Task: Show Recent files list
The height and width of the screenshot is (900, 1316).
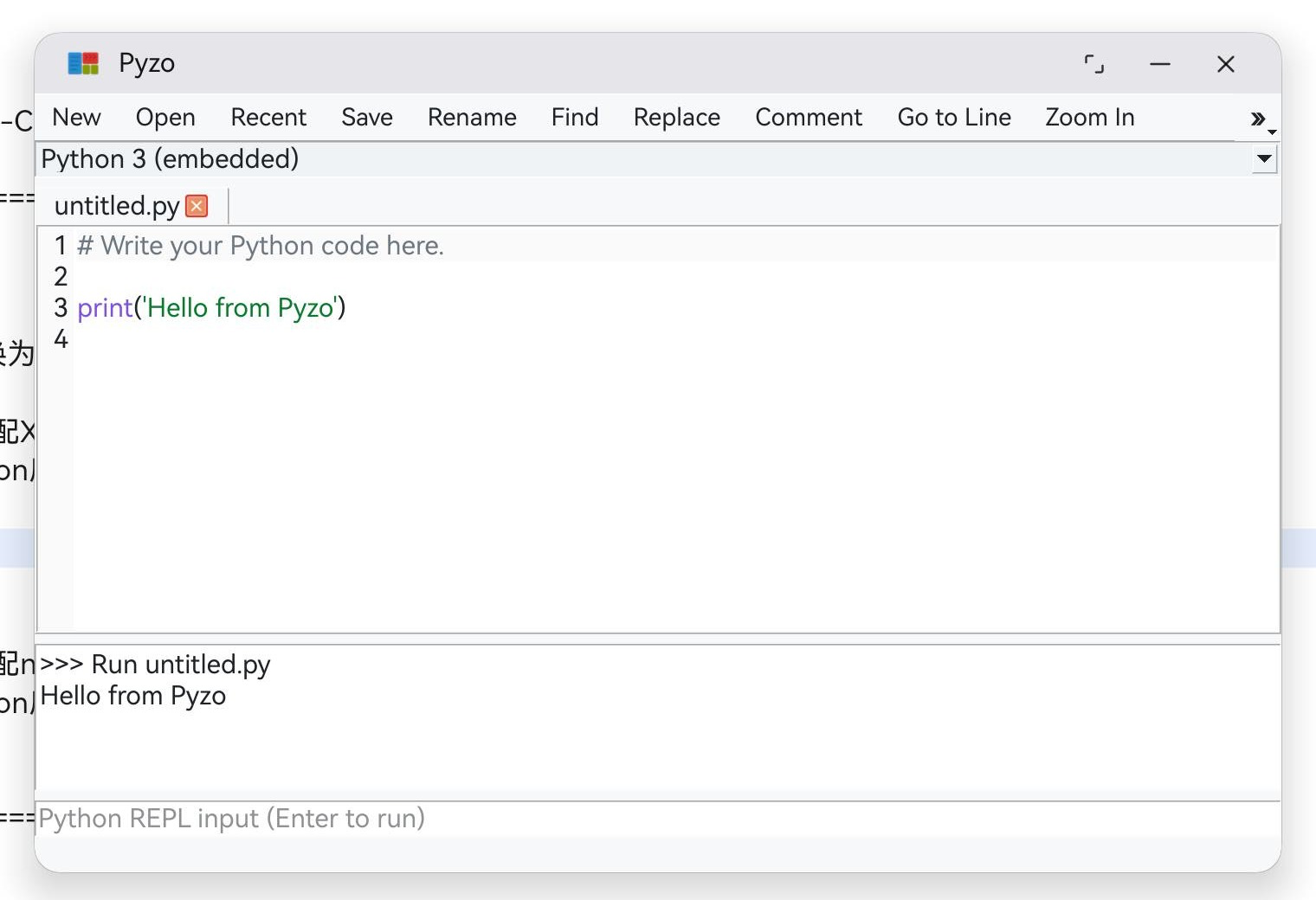Action: tap(268, 117)
